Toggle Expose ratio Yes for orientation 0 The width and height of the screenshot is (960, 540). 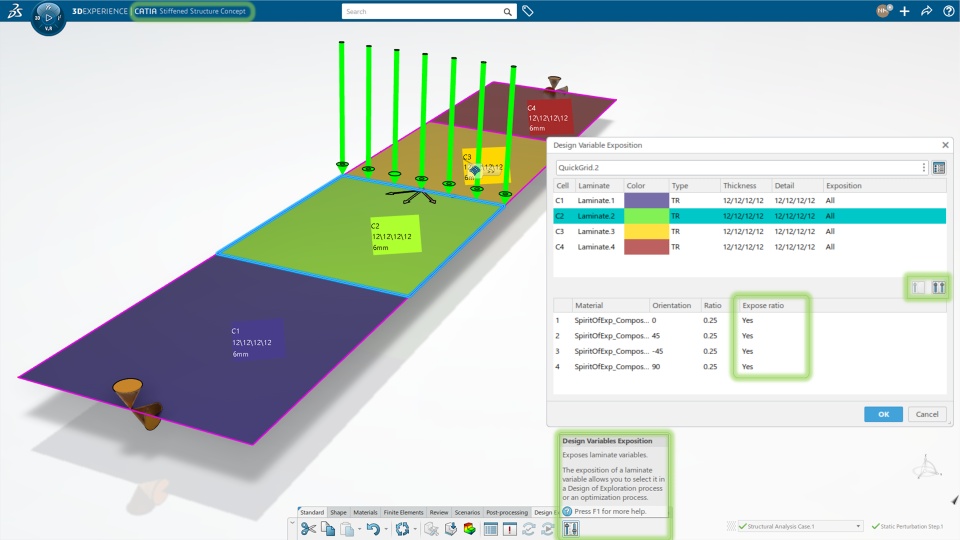[x=747, y=320]
